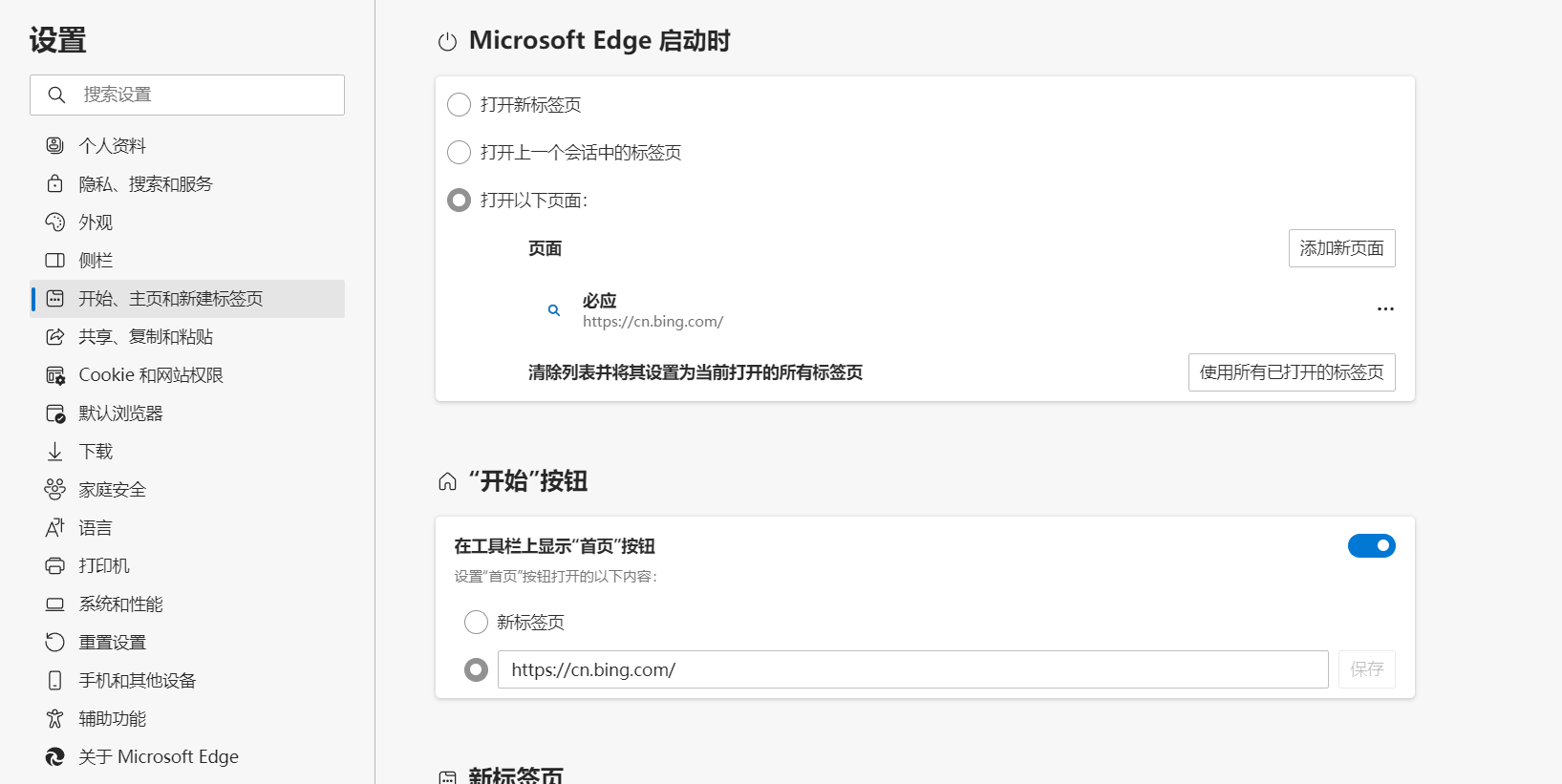
Task: Click 使用所有已打开的标签页 button
Action: (x=1292, y=372)
